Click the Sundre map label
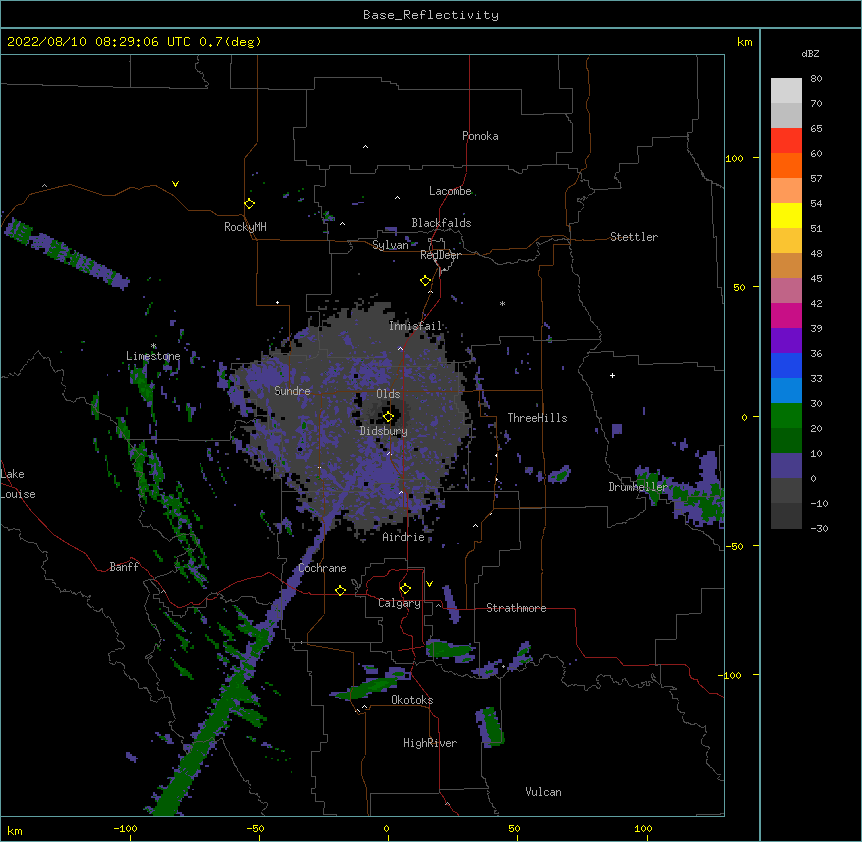 tap(292, 391)
